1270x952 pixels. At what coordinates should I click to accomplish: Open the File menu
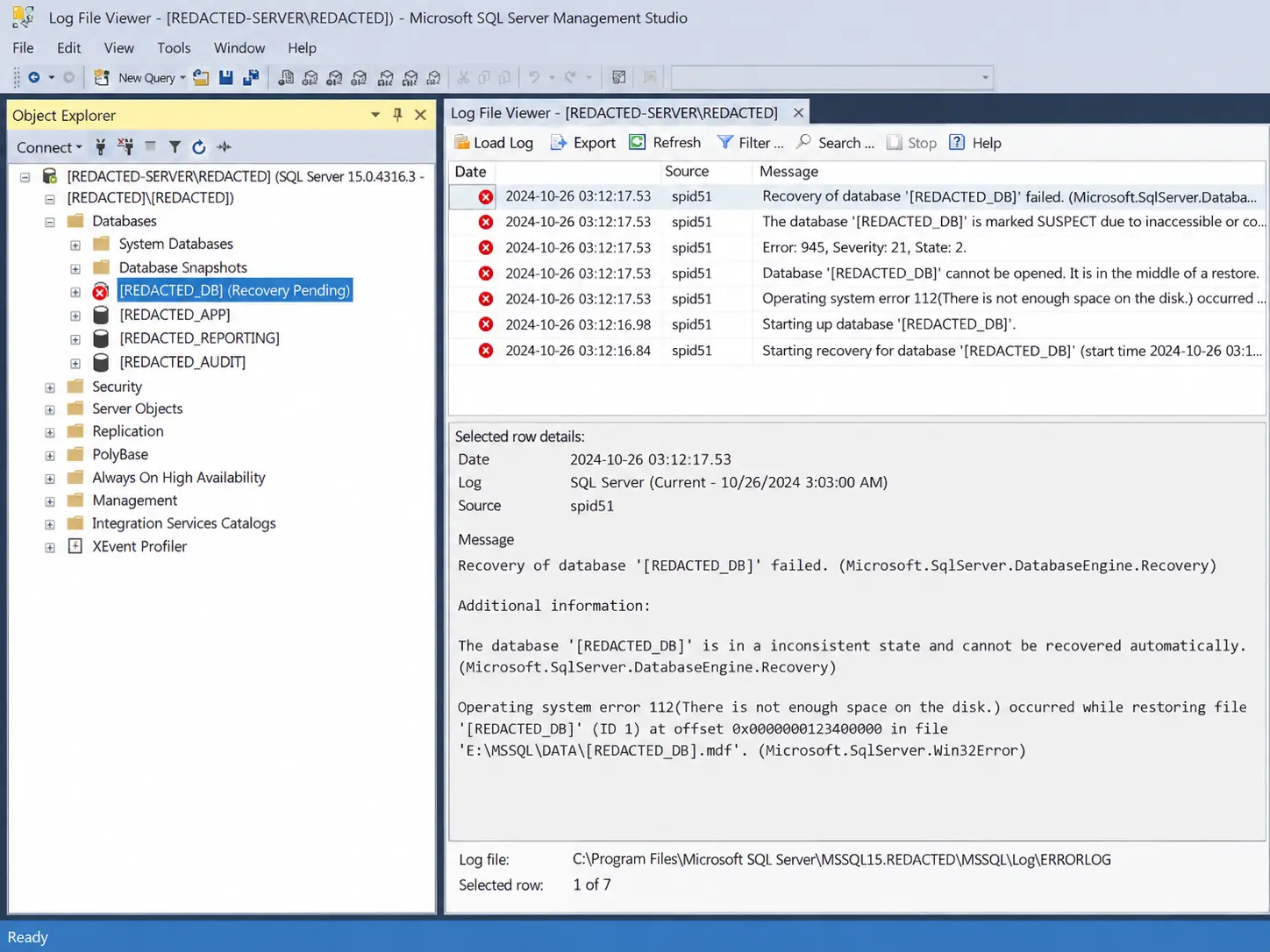point(23,47)
